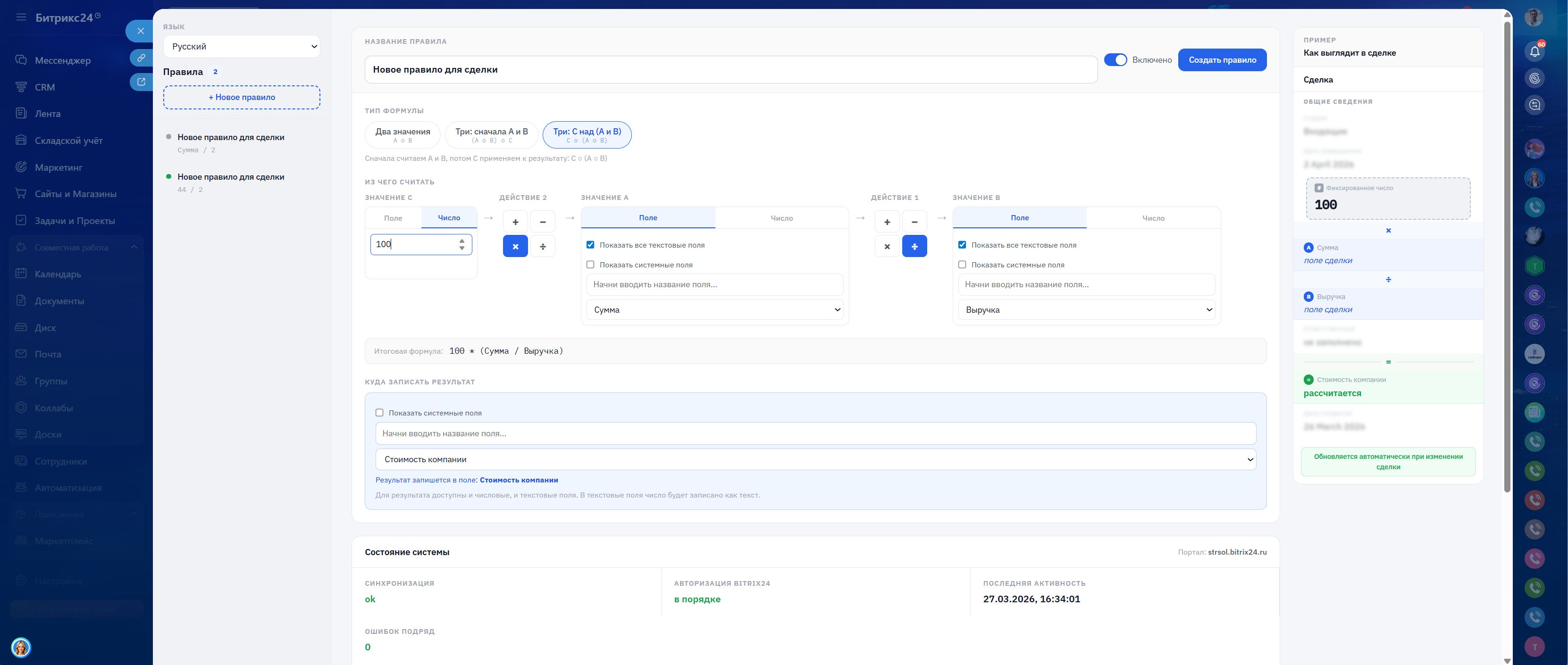
Task: Switch Value B to the Число tab
Action: click(1153, 218)
